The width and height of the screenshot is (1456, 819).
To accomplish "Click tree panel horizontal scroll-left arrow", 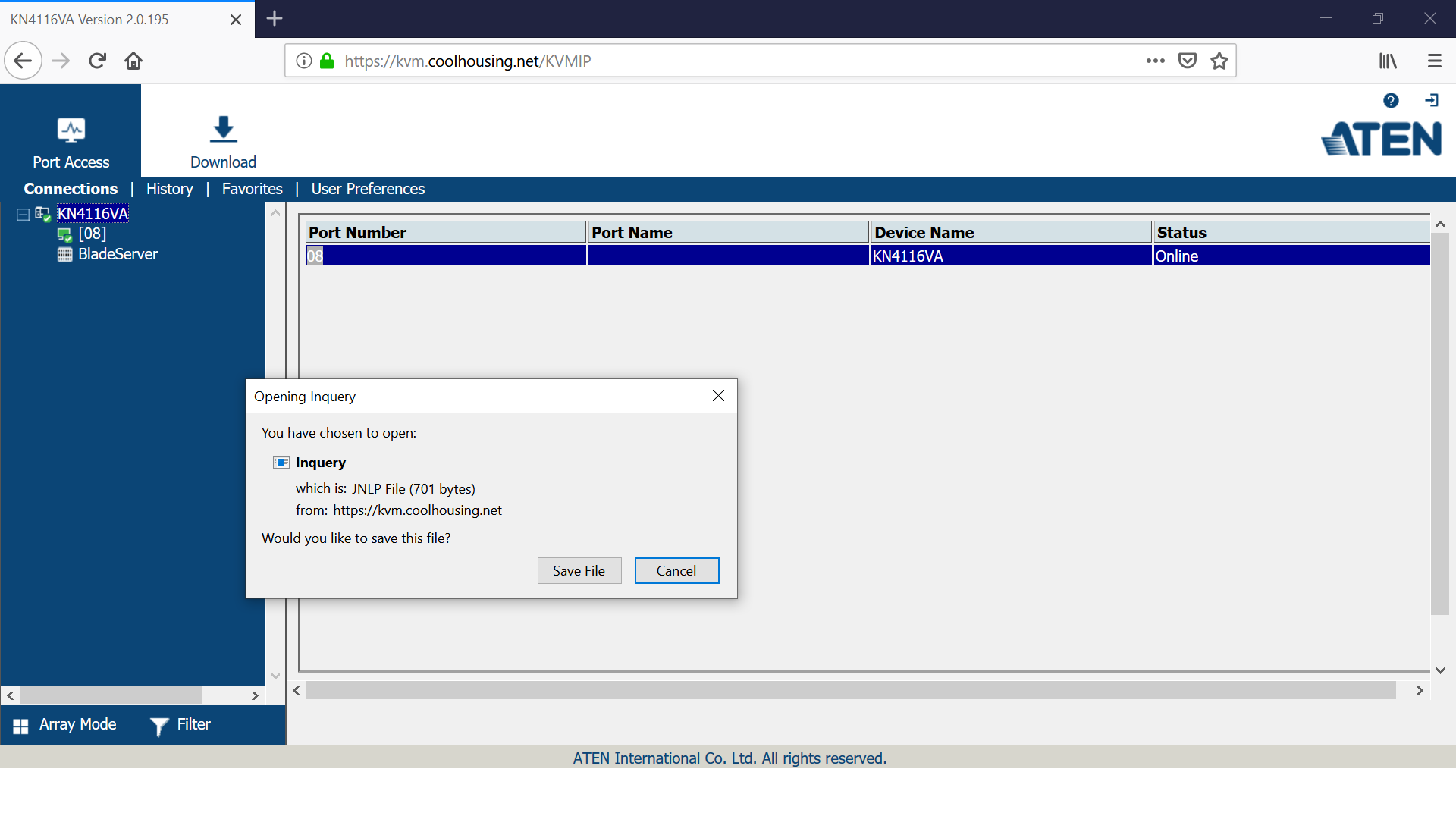I will (11, 695).
